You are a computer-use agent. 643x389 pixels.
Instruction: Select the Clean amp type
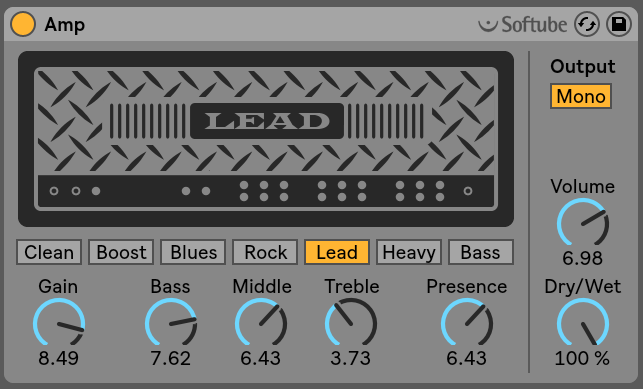(x=49, y=252)
